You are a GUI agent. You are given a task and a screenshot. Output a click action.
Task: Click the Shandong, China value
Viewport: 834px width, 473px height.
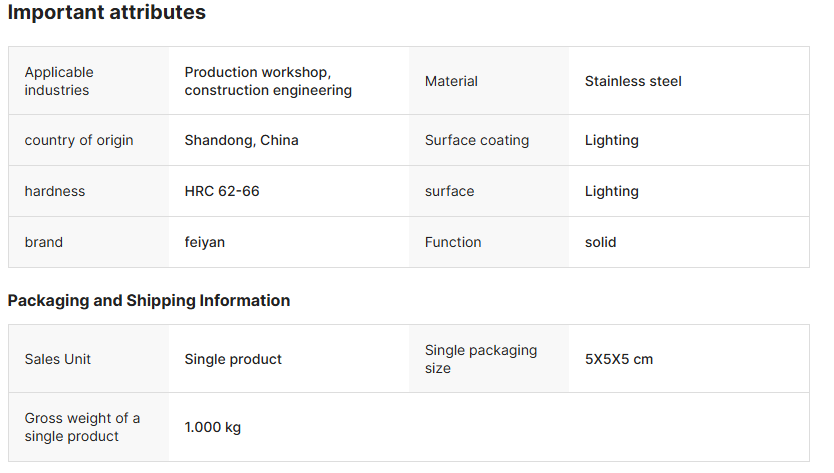(x=241, y=140)
